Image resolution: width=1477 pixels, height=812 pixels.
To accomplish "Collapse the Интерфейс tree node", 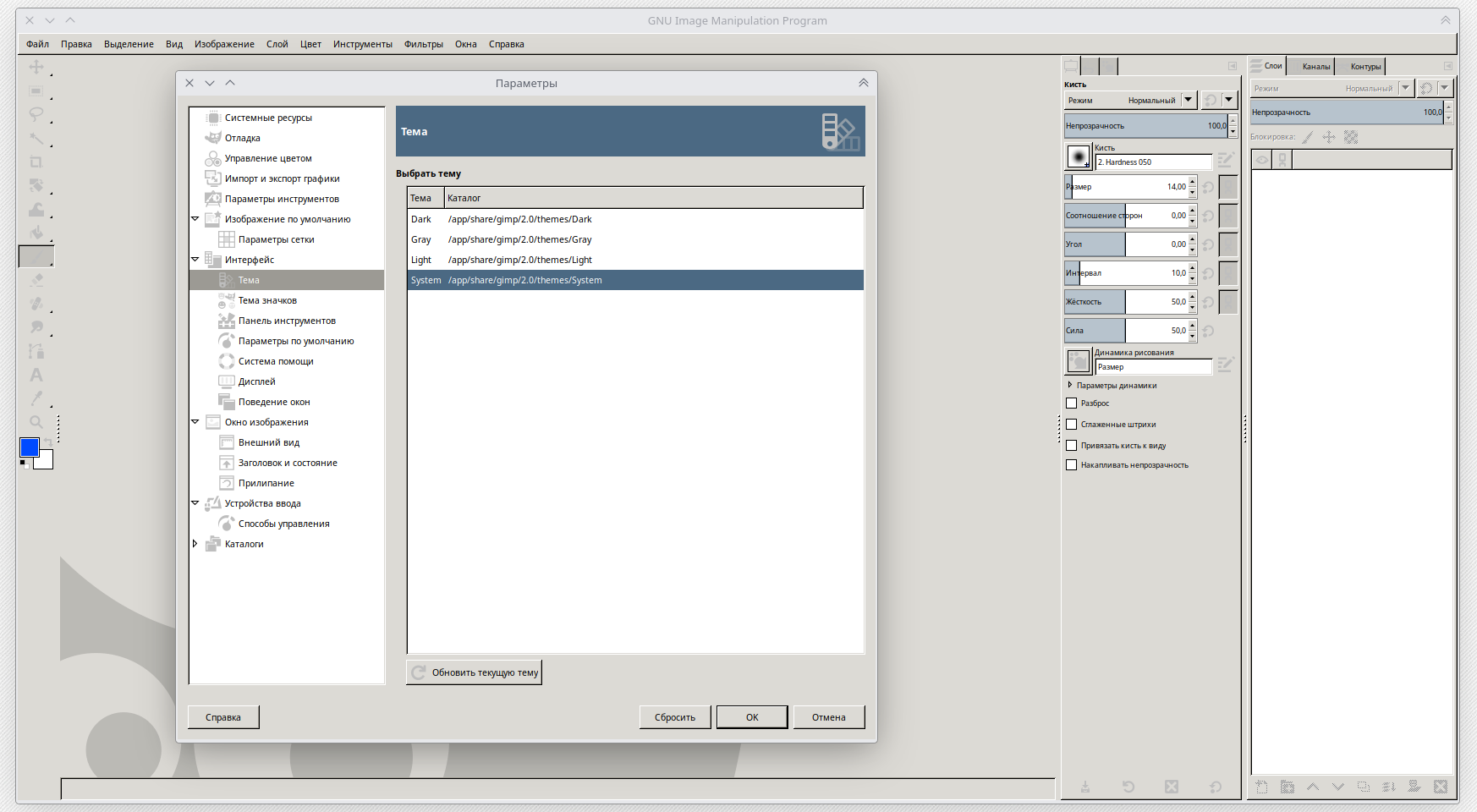I will click(x=195, y=260).
